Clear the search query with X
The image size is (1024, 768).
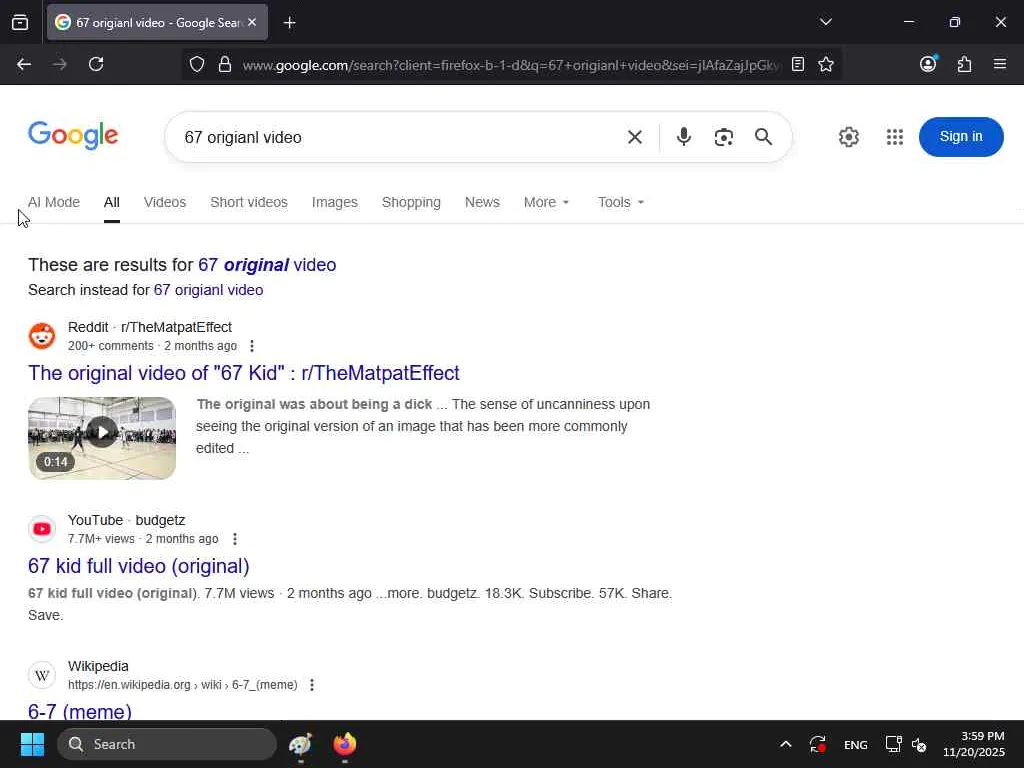point(634,137)
